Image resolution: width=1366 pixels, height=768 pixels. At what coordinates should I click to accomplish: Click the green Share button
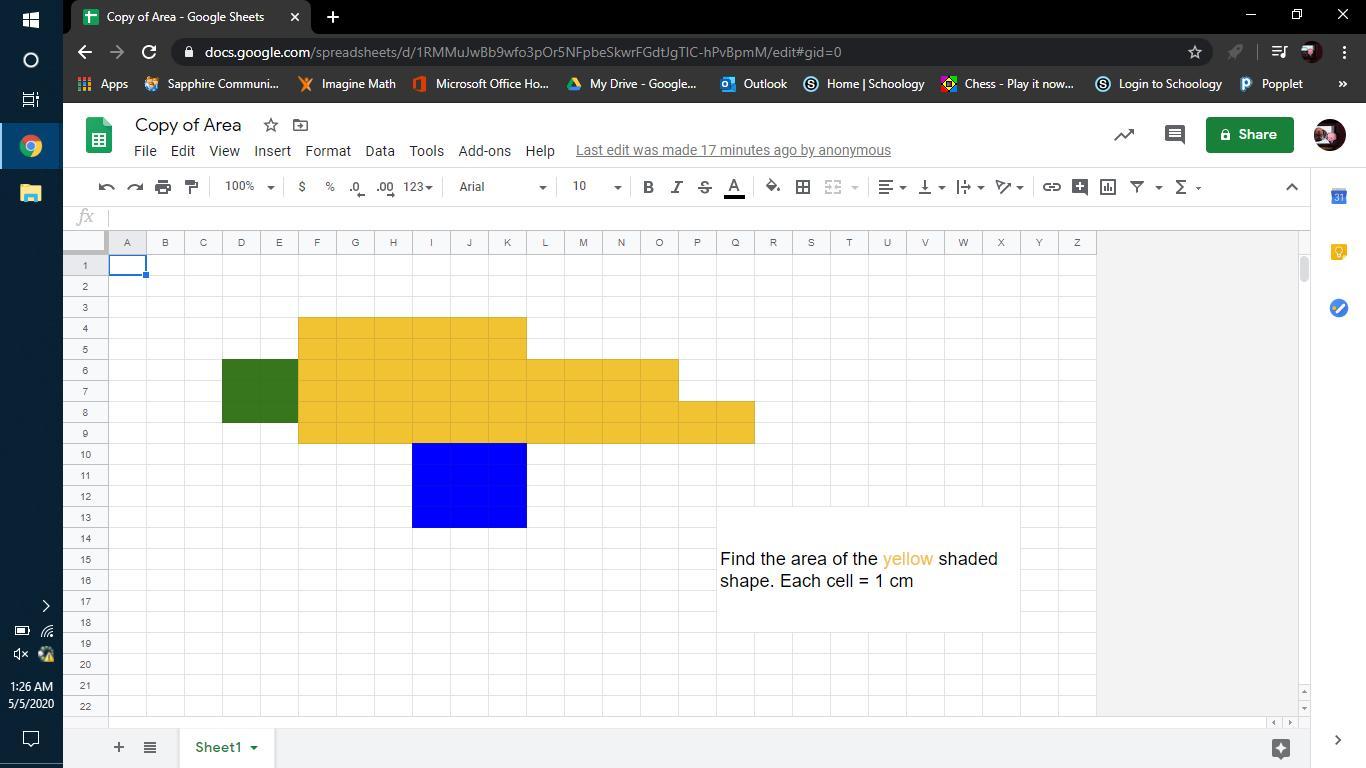pyautogui.click(x=1249, y=135)
